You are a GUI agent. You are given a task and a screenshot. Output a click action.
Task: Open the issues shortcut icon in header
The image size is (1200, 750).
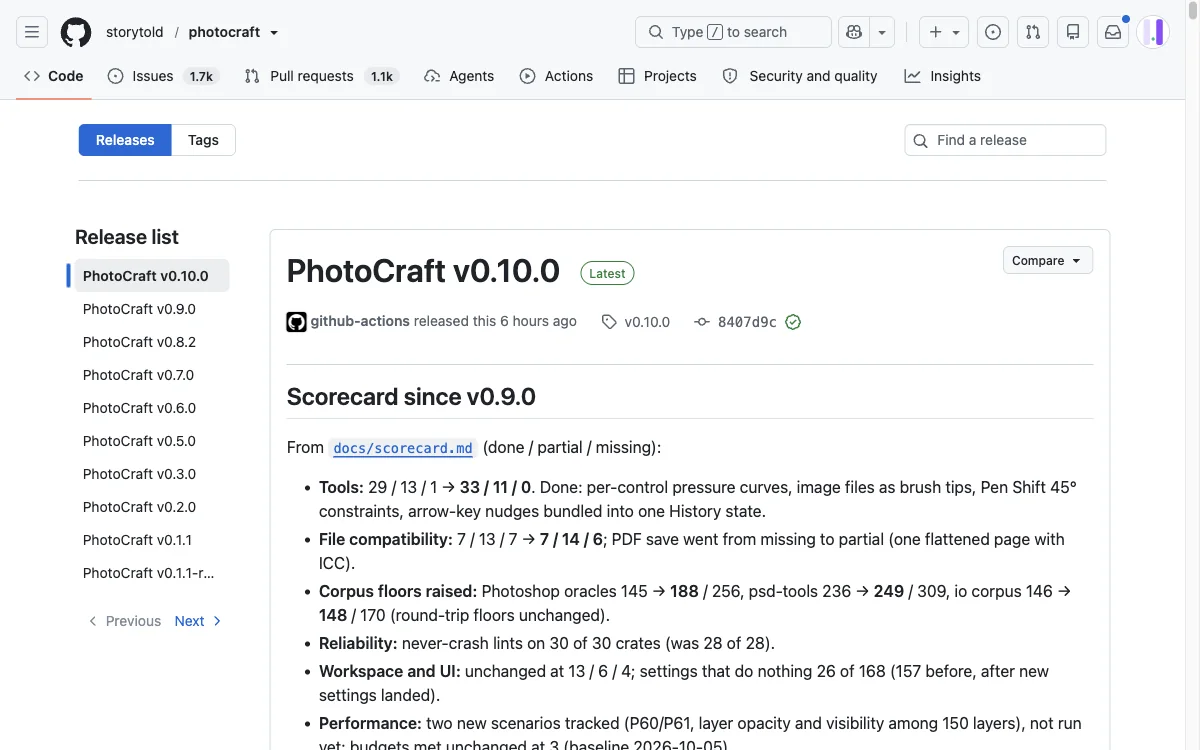pyautogui.click(x=993, y=32)
